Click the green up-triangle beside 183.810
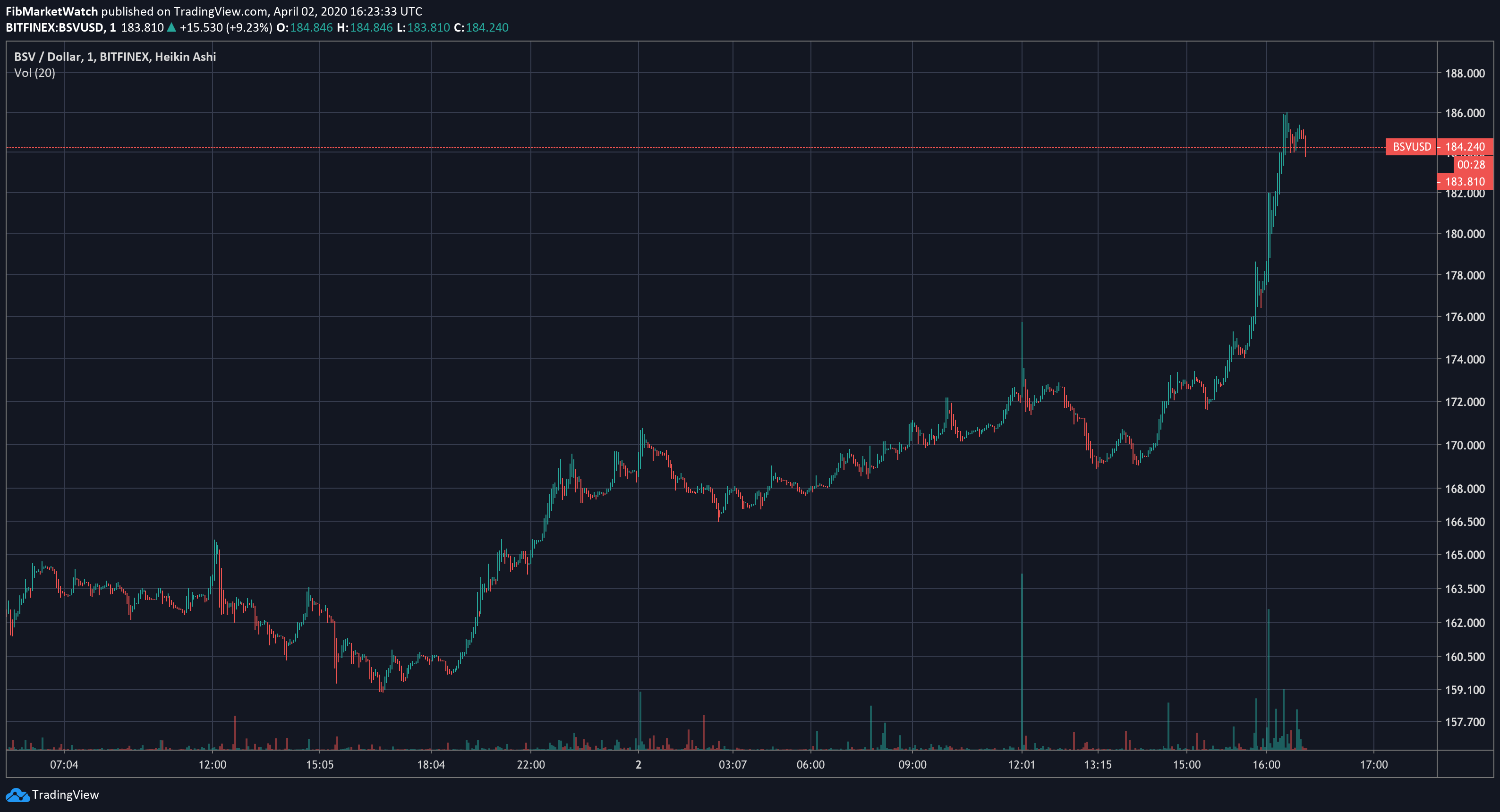 click(x=172, y=27)
